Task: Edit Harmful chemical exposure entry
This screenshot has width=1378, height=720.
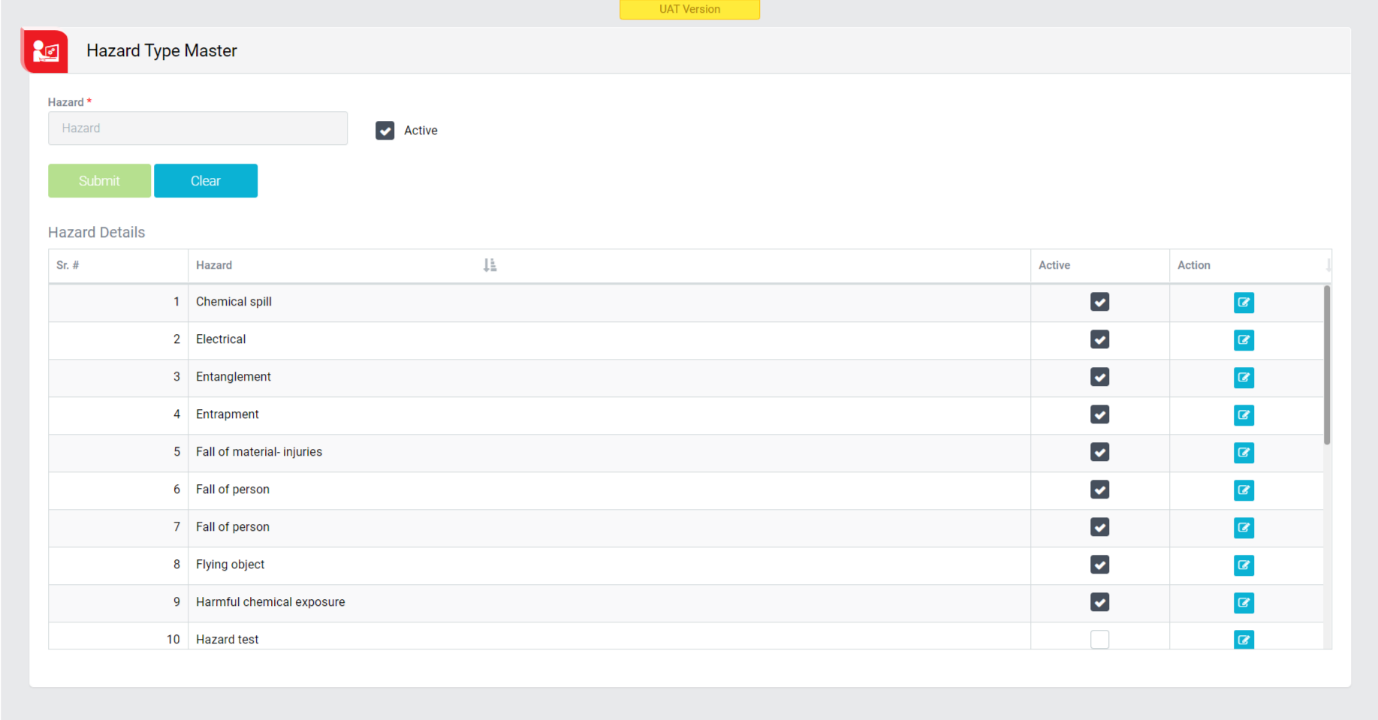Action: pos(1243,603)
